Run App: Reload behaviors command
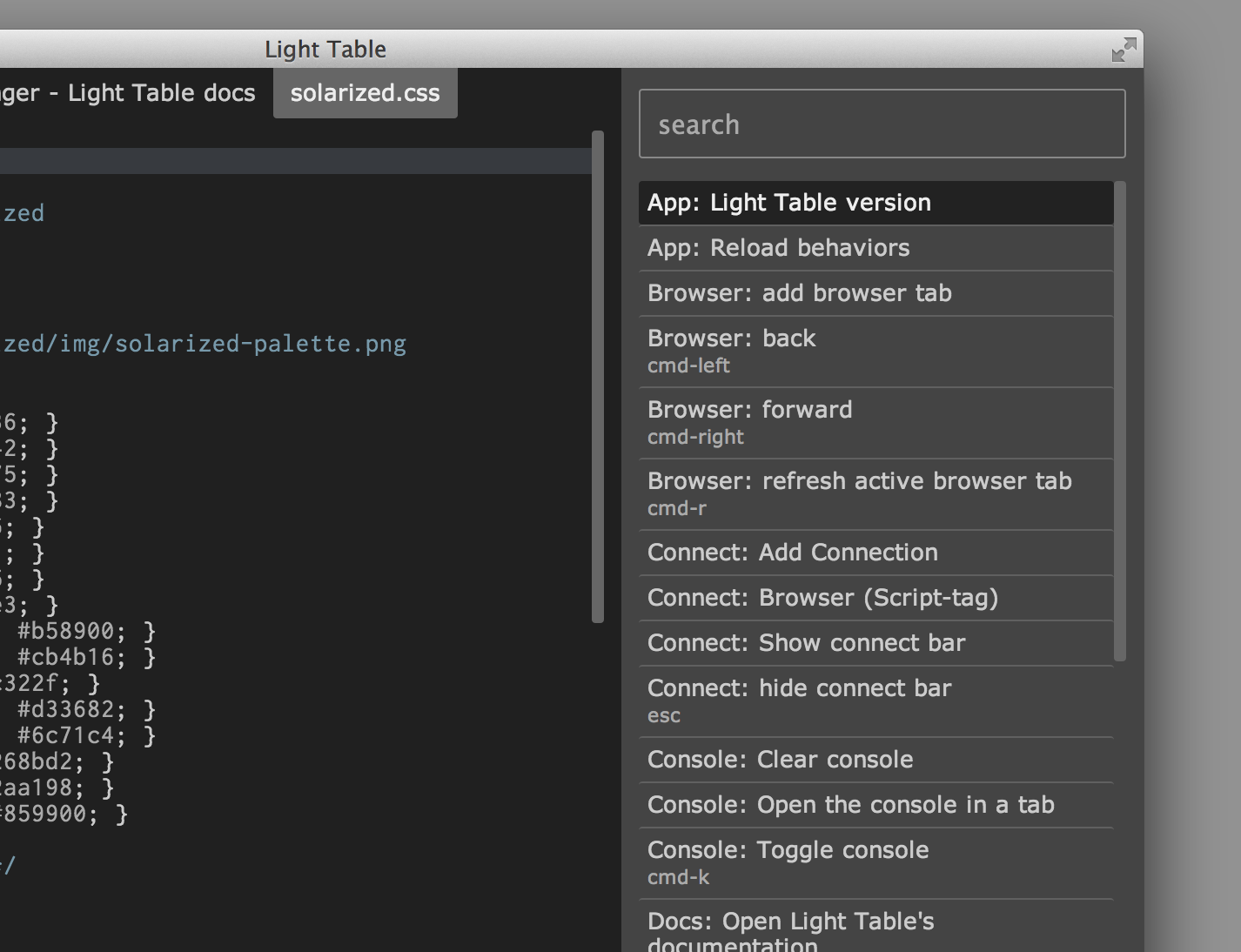The width and height of the screenshot is (1241, 952). tap(875, 248)
